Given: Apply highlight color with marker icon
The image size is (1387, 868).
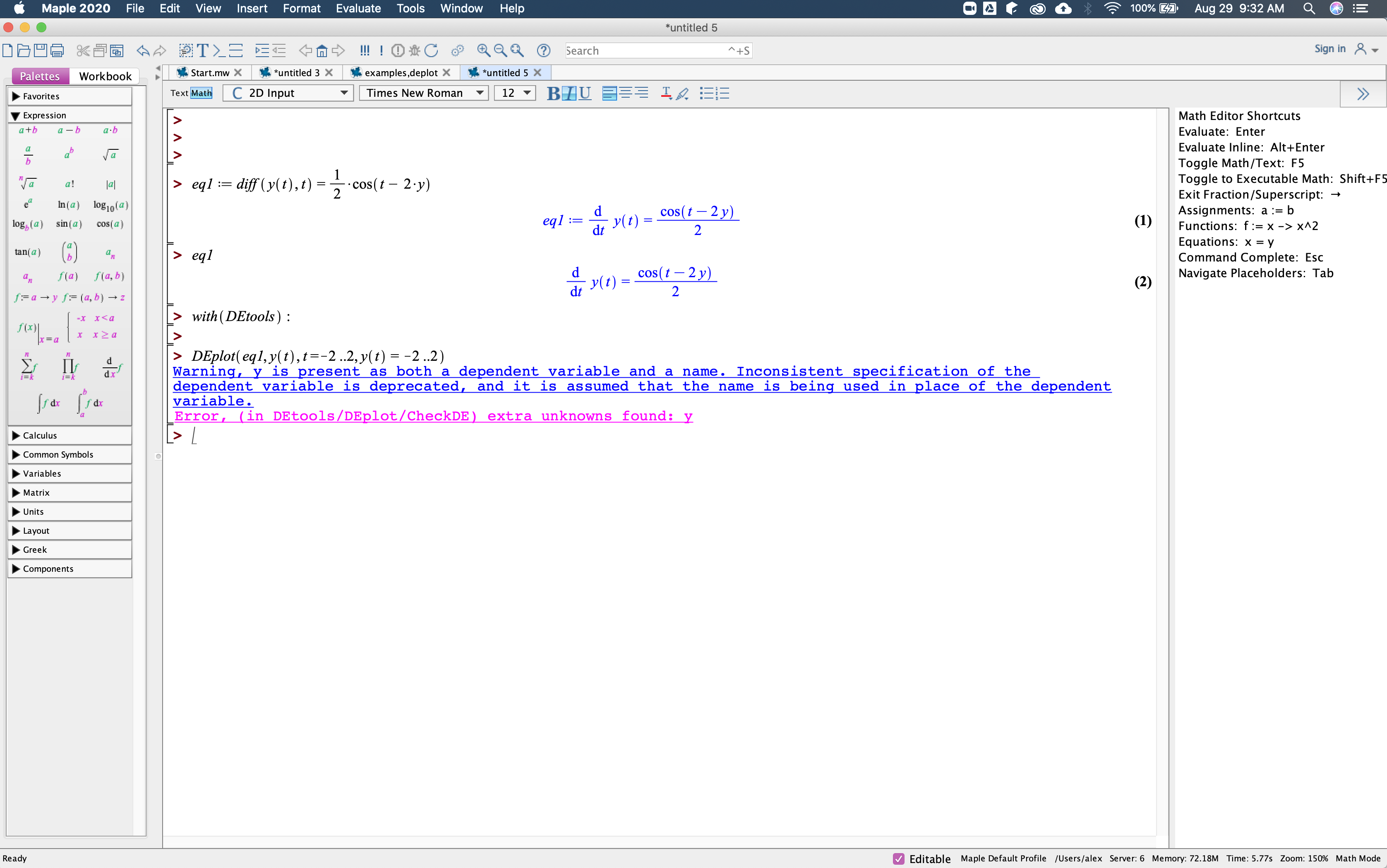Looking at the screenshot, I should click(682, 93).
